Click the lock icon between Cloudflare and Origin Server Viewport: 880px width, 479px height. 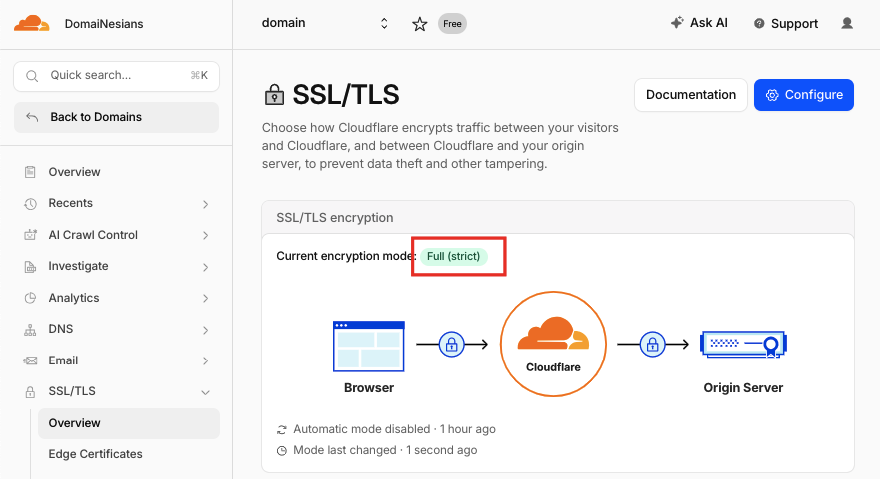652,344
